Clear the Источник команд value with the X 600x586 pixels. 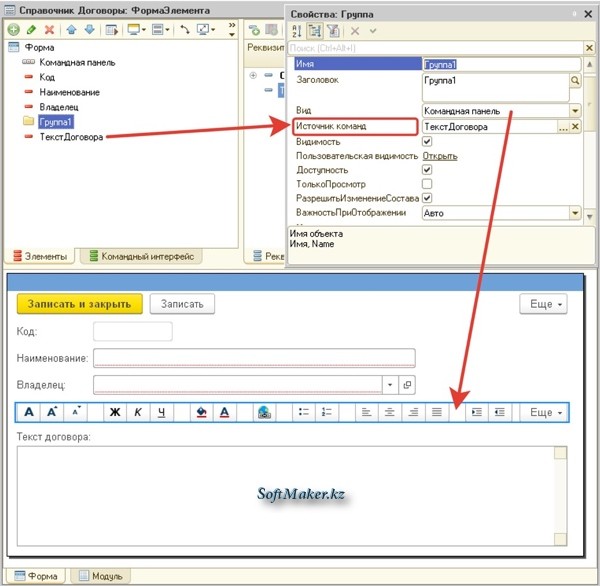coord(575,127)
